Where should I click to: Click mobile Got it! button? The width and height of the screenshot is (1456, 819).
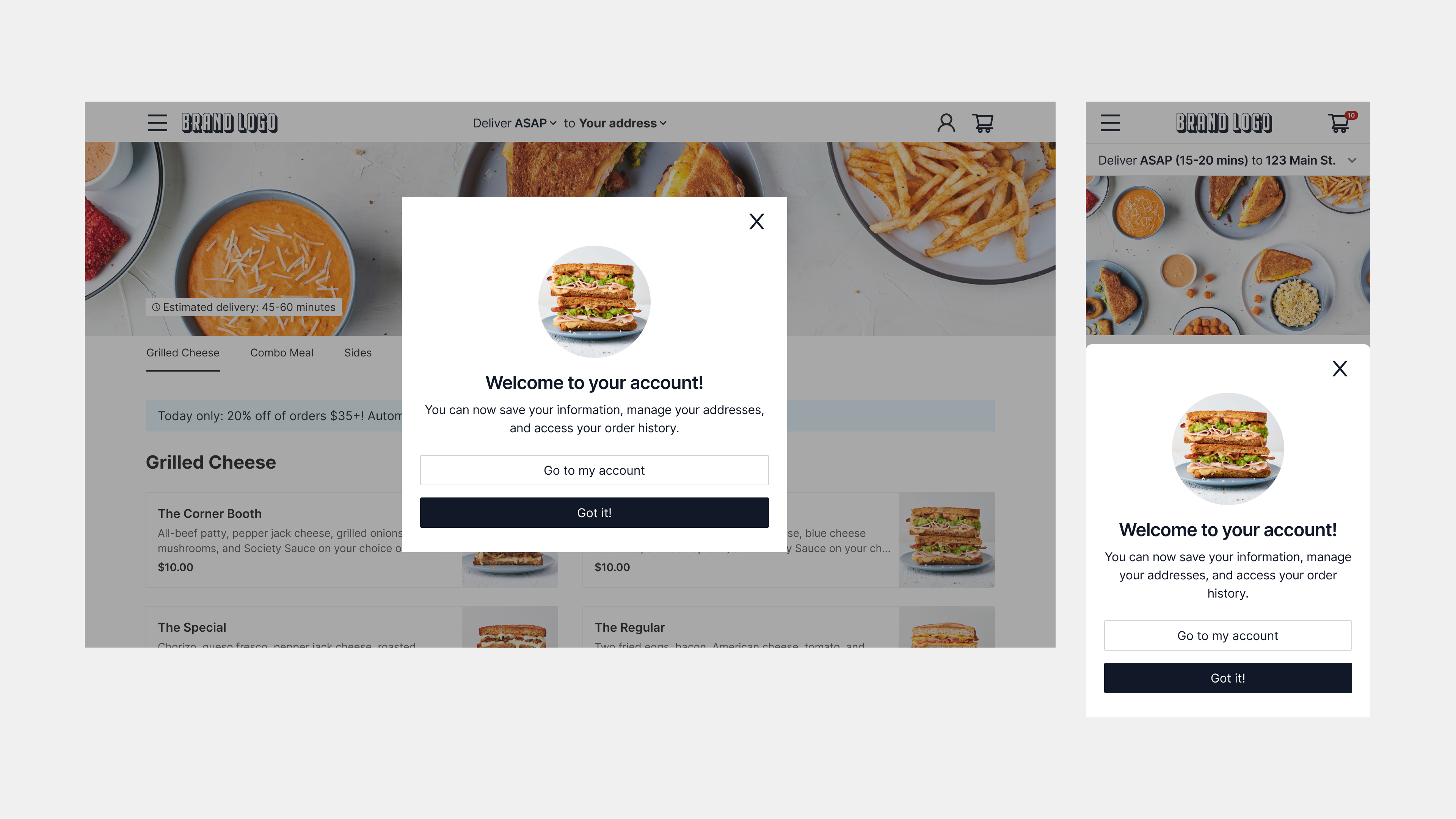coord(1228,678)
